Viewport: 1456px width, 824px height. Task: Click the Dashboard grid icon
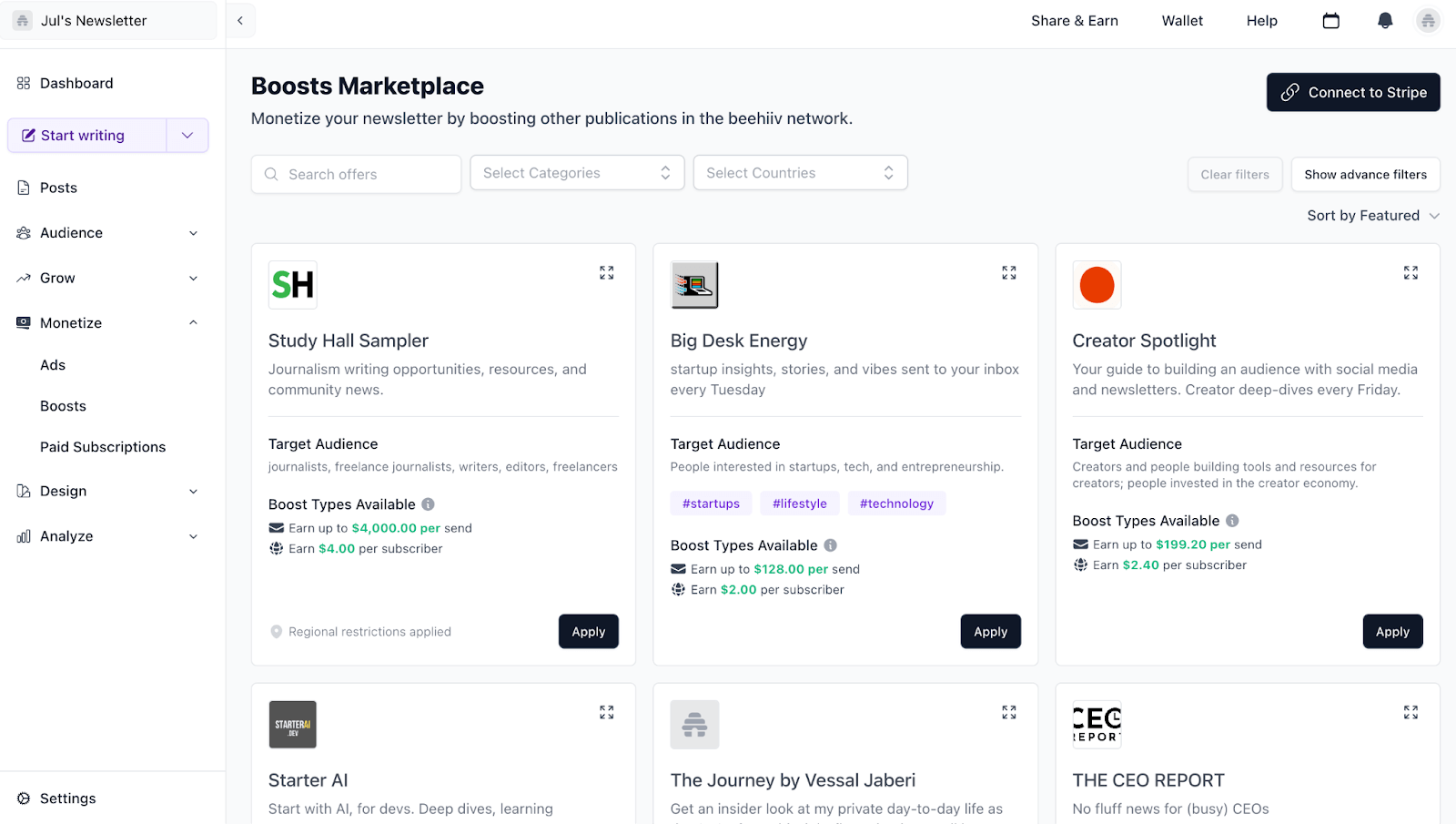coord(24,83)
